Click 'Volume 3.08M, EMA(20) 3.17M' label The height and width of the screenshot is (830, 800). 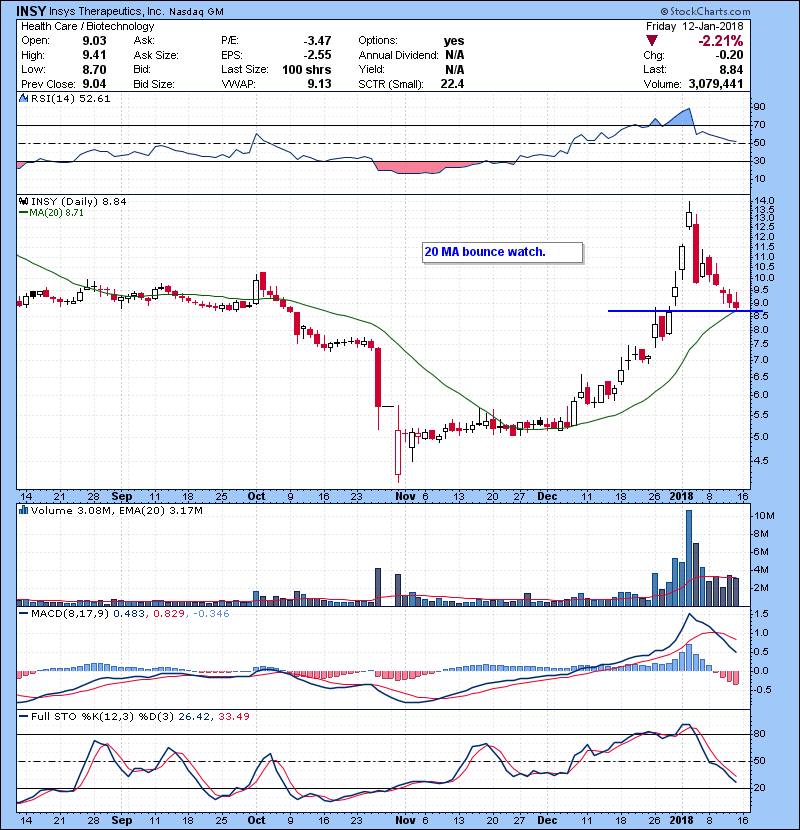click(116, 510)
